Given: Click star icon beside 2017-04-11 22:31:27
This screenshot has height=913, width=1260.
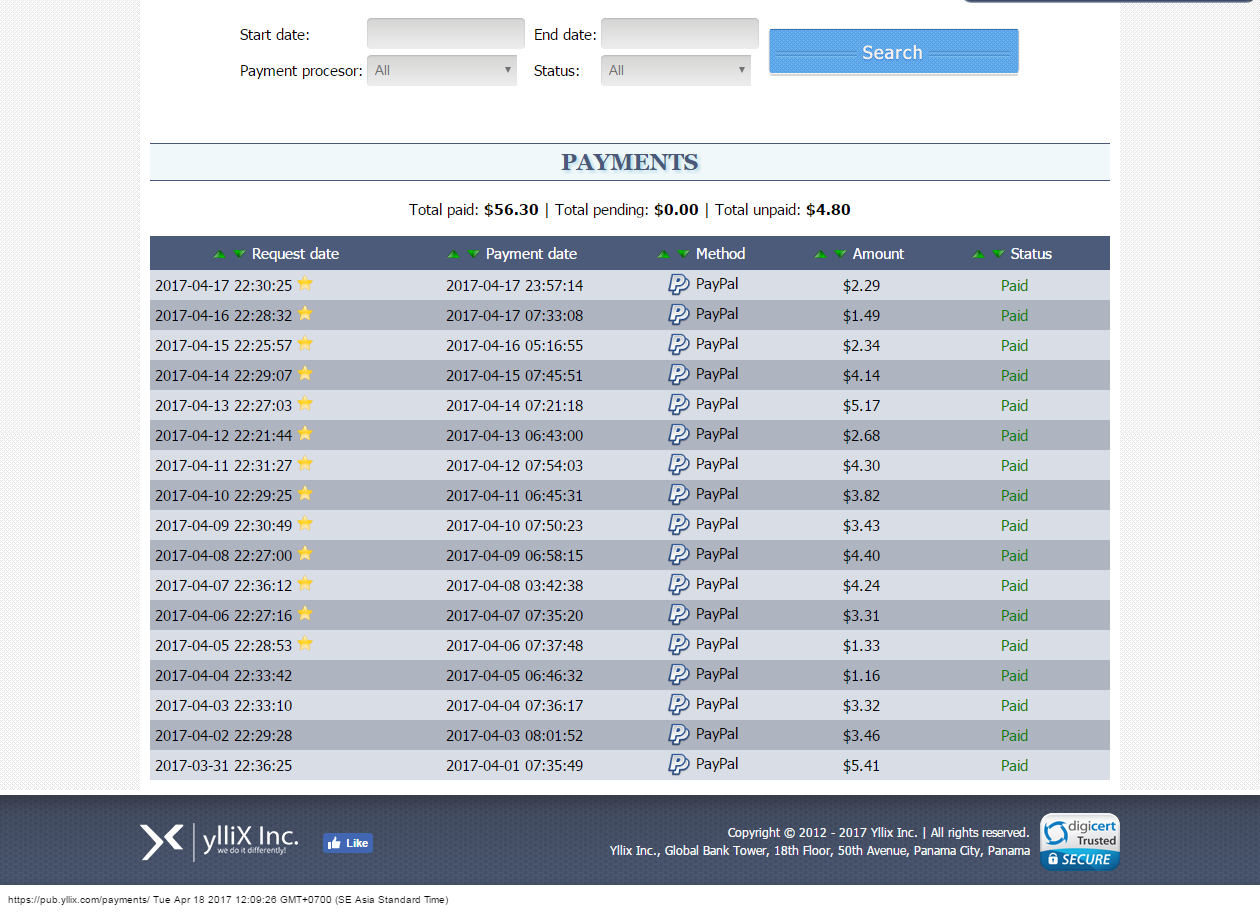Looking at the screenshot, I should (x=305, y=463).
